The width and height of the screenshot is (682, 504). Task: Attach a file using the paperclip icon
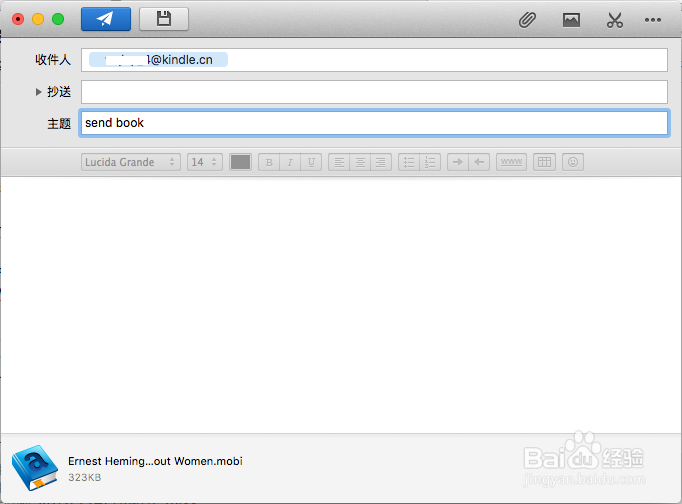[527, 20]
